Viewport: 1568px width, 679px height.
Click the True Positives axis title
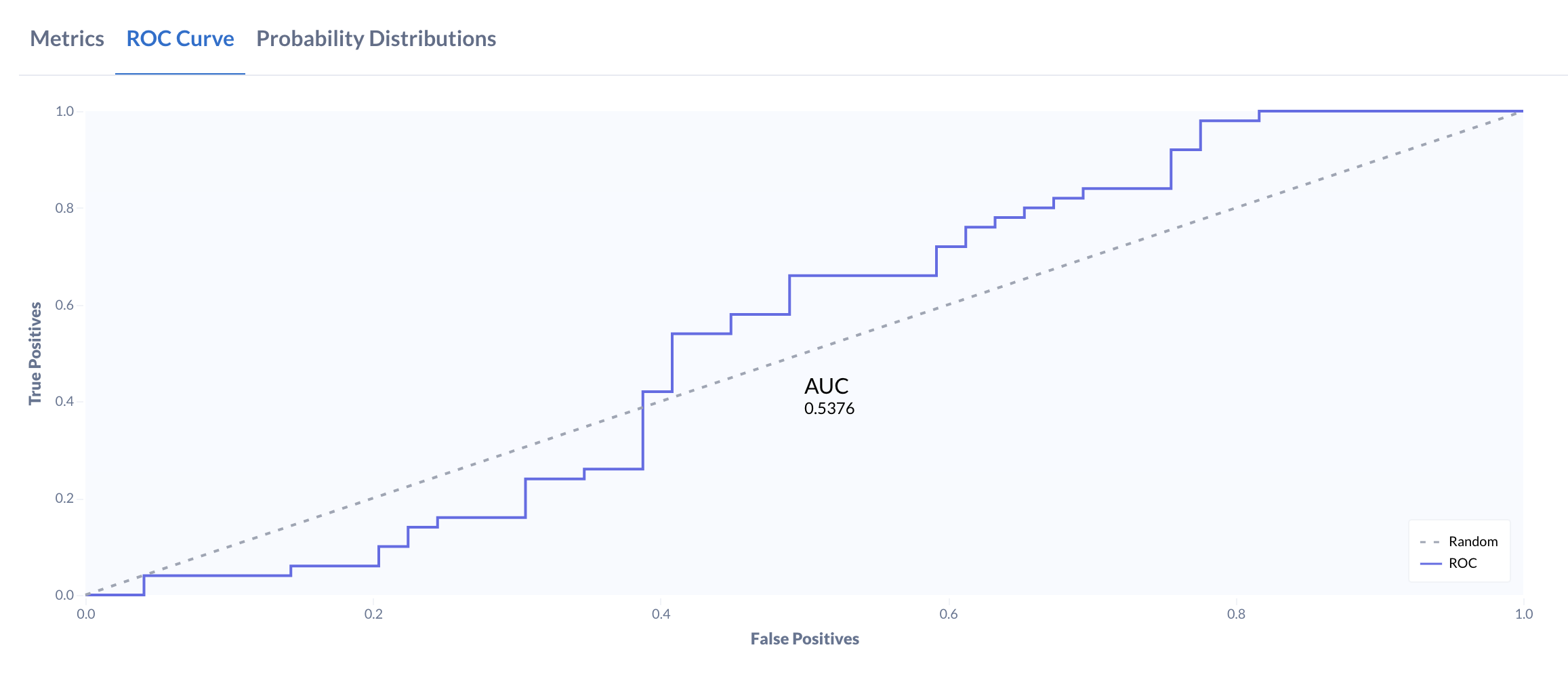click(x=35, y=353)
